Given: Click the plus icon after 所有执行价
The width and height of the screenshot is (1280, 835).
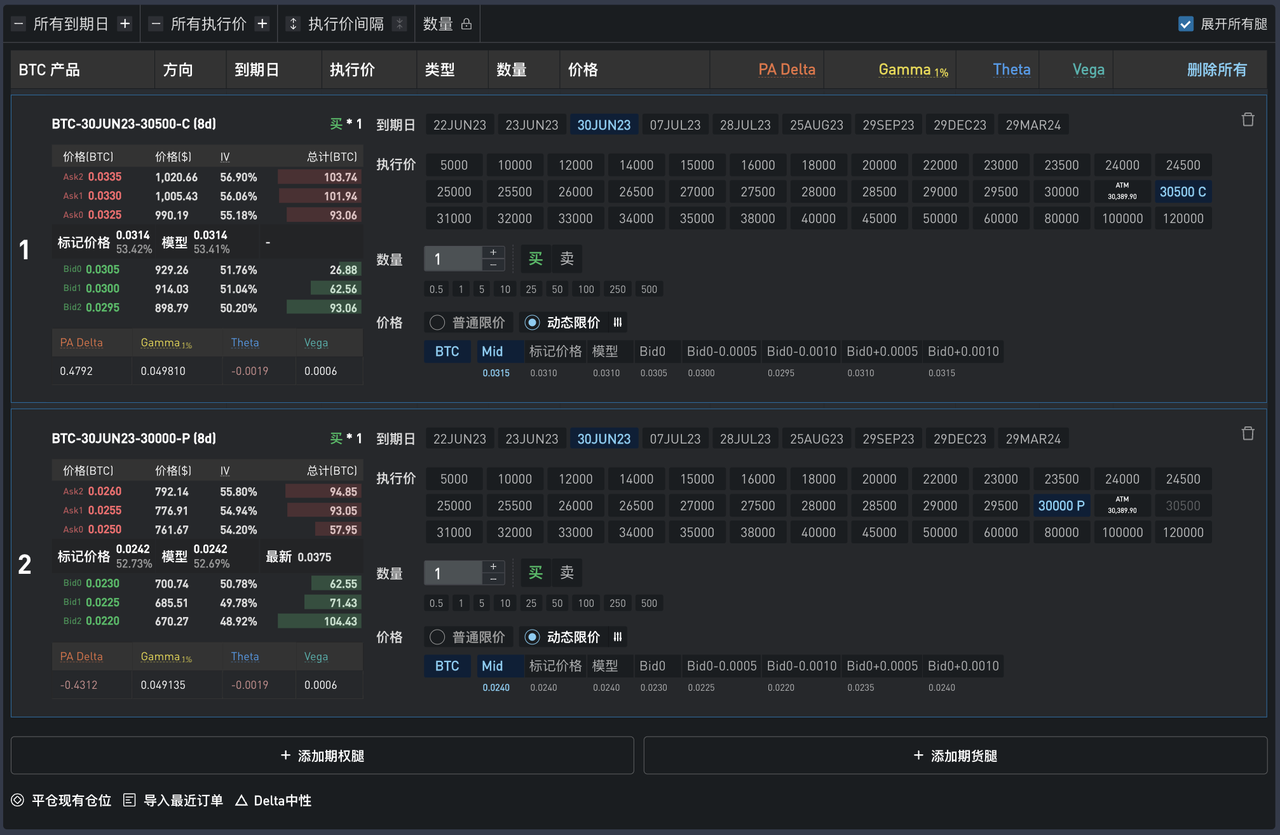Looking at the screenshot, I should (x=262, y=24).
